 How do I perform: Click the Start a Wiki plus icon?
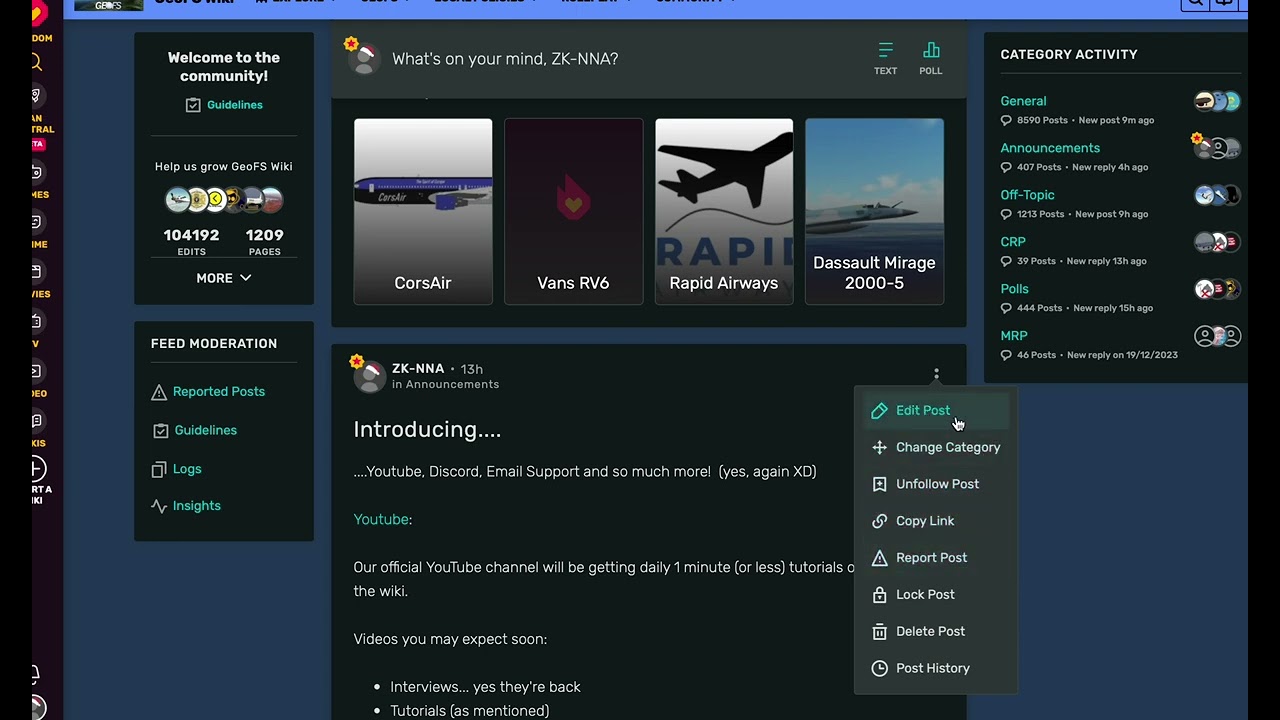tap(38, 468)
